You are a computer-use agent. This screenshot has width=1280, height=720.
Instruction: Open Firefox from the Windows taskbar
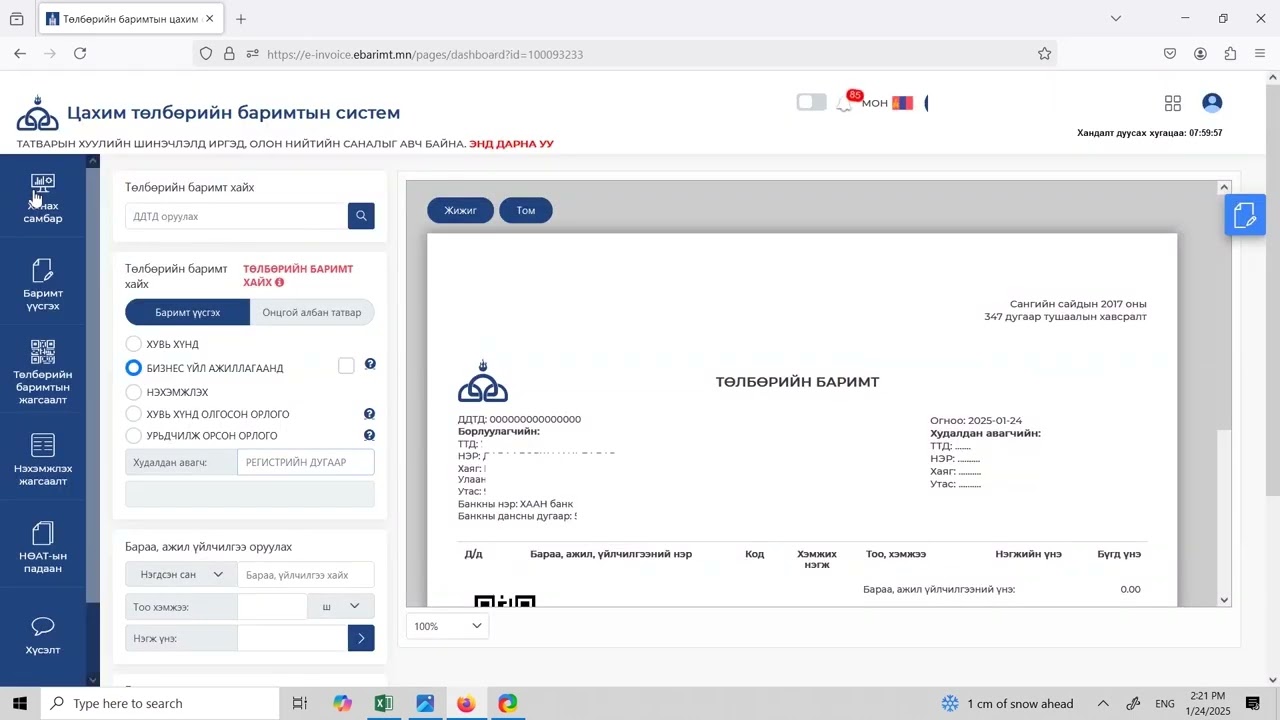pyautogui.click(x=466, y=703)
